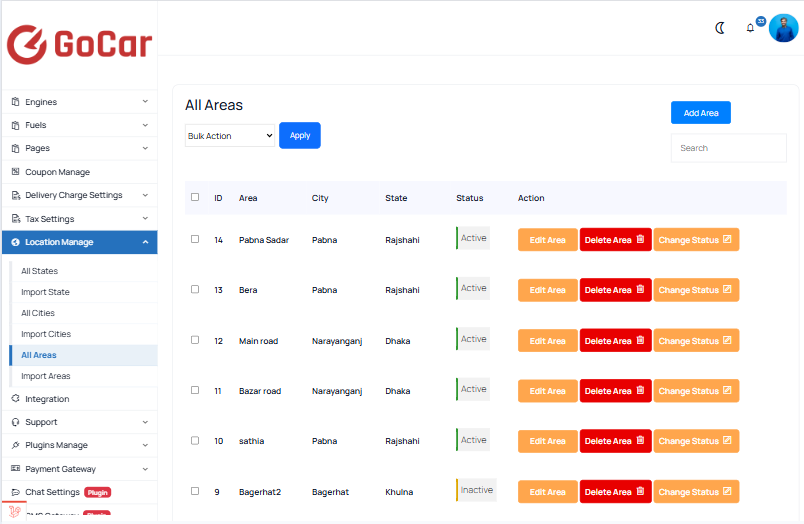Click the Location Manage globe icon
The image size is (804, 524).
[15, 242]
